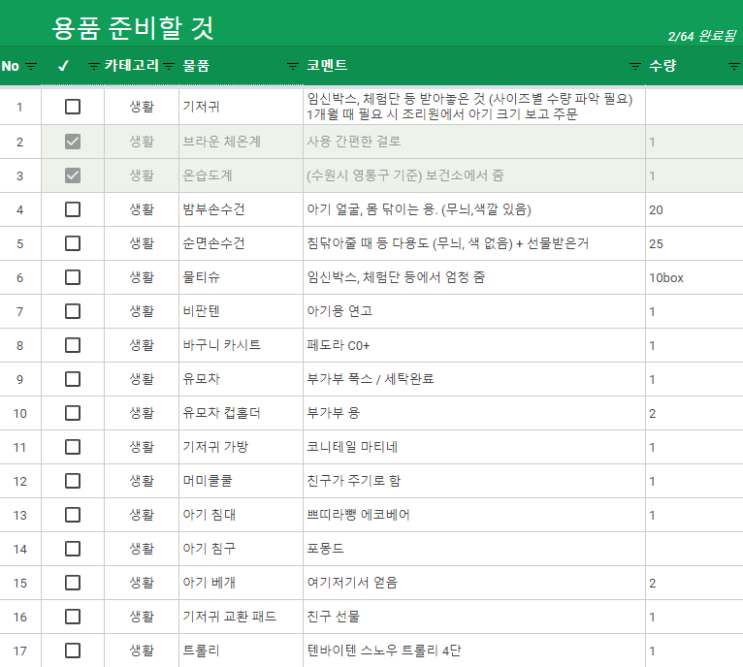This screenshot has height=667, width=743.
Task: Select the 물티슈 item cell
Action: click(x=241, y=278)
